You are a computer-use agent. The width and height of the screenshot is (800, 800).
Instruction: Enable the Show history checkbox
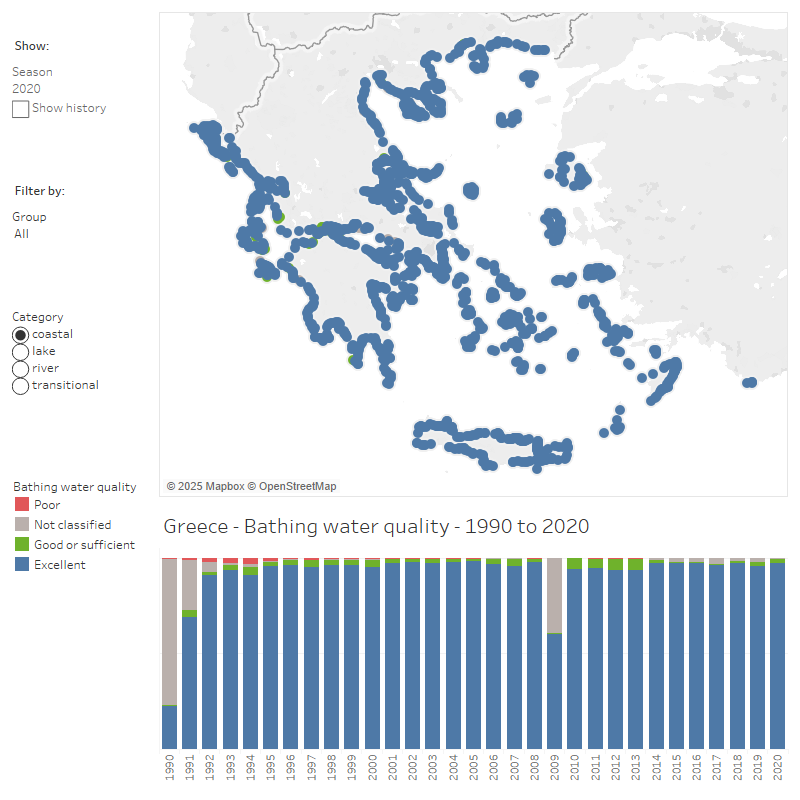(20, 109)
